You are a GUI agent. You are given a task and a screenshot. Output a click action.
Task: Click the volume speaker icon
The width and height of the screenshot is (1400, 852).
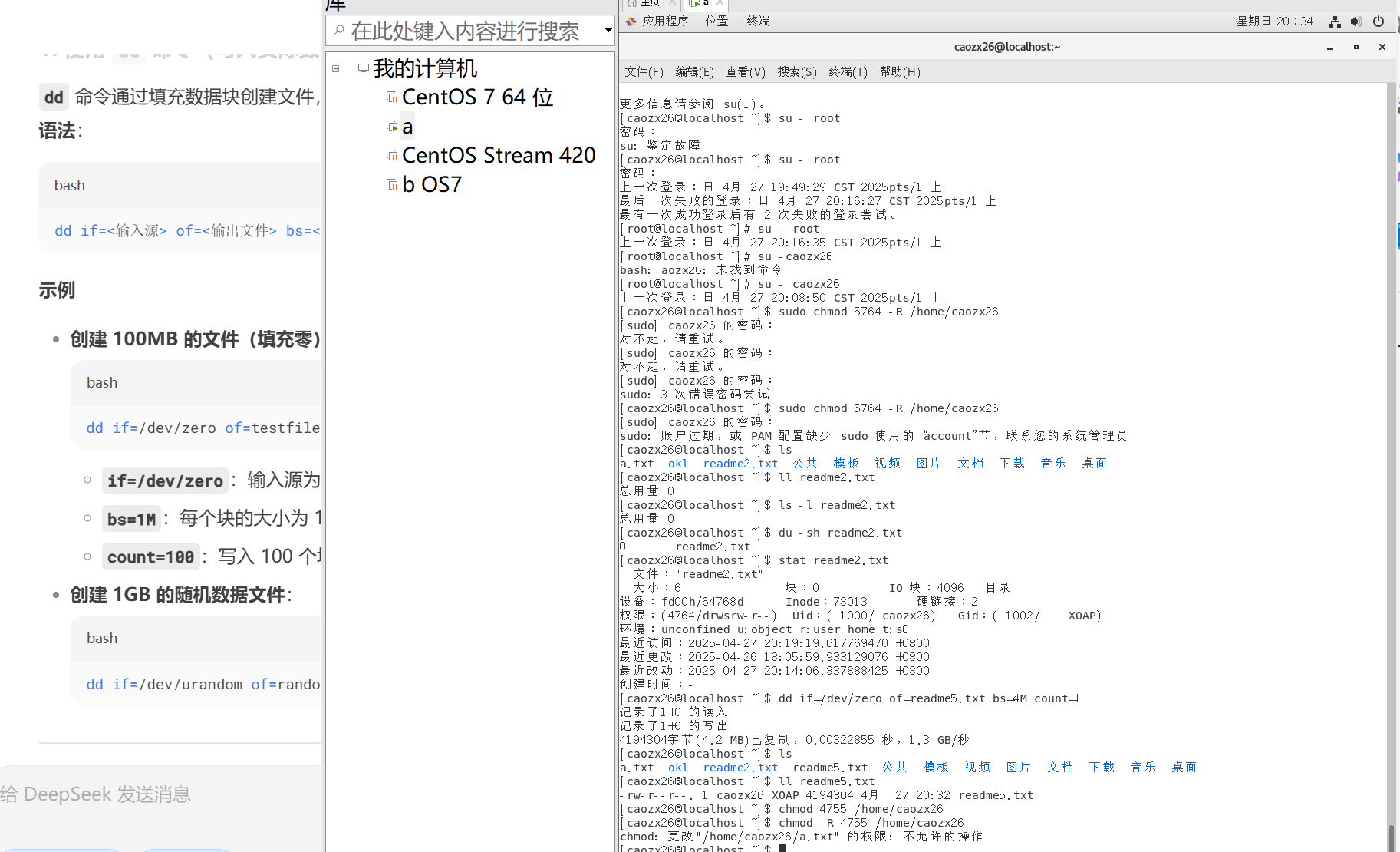(1356, 21)
